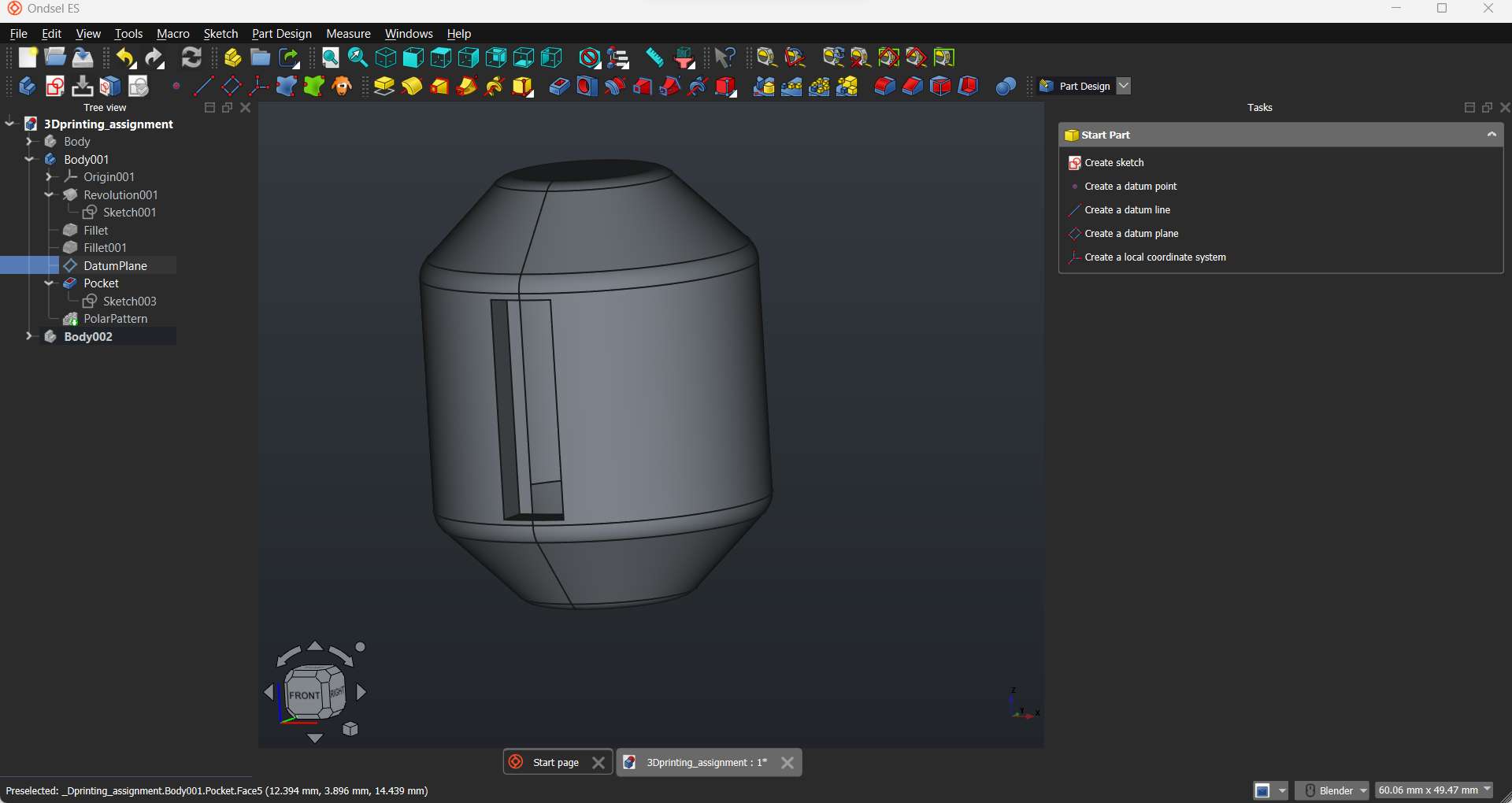The image size is (1512, 803).
Task: Click the FRONT face of navigation cube
Action: 304,694
